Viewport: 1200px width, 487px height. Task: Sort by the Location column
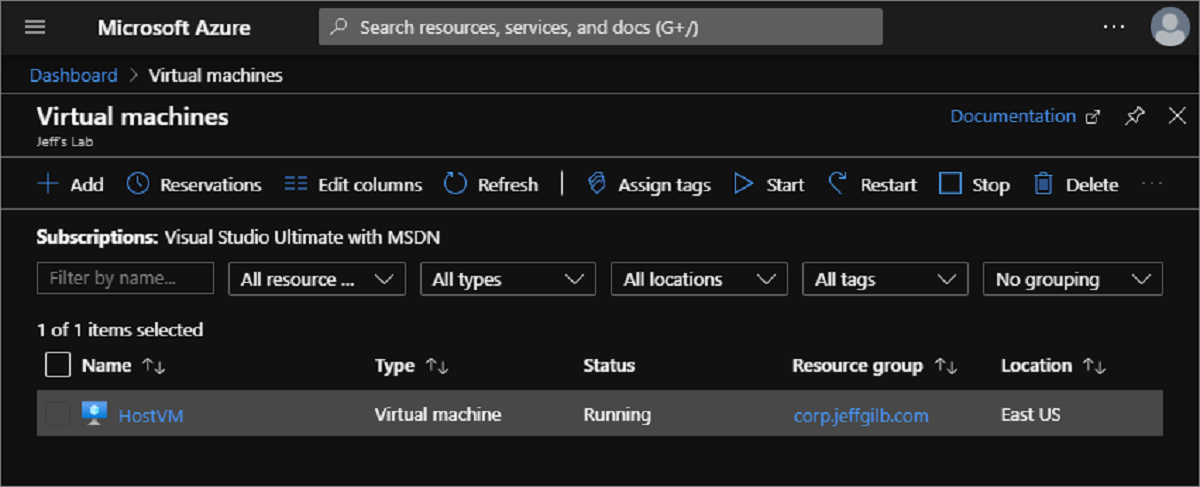(x=1053, y=366)
